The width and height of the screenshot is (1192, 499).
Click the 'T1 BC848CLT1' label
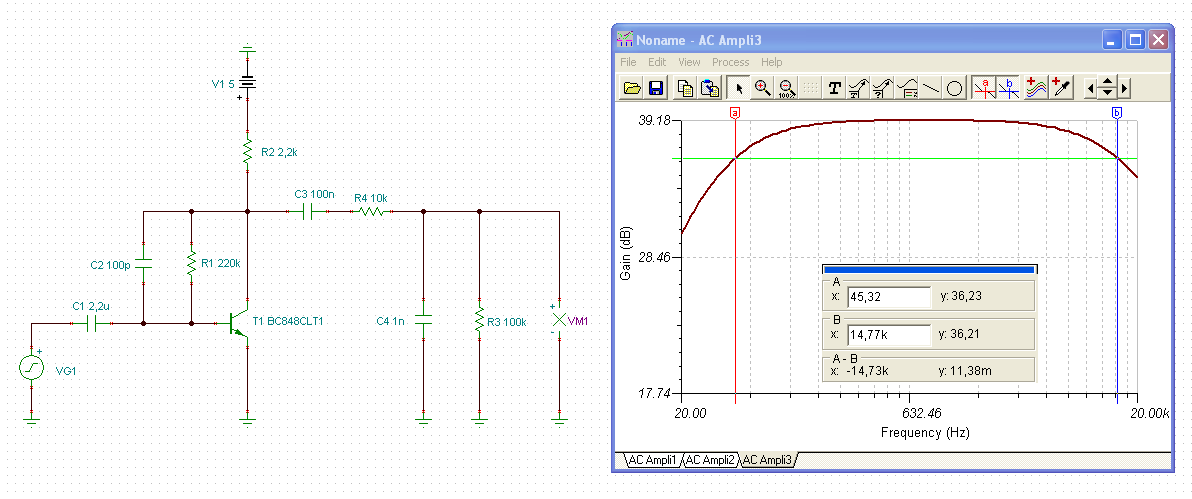click(287, 322)
